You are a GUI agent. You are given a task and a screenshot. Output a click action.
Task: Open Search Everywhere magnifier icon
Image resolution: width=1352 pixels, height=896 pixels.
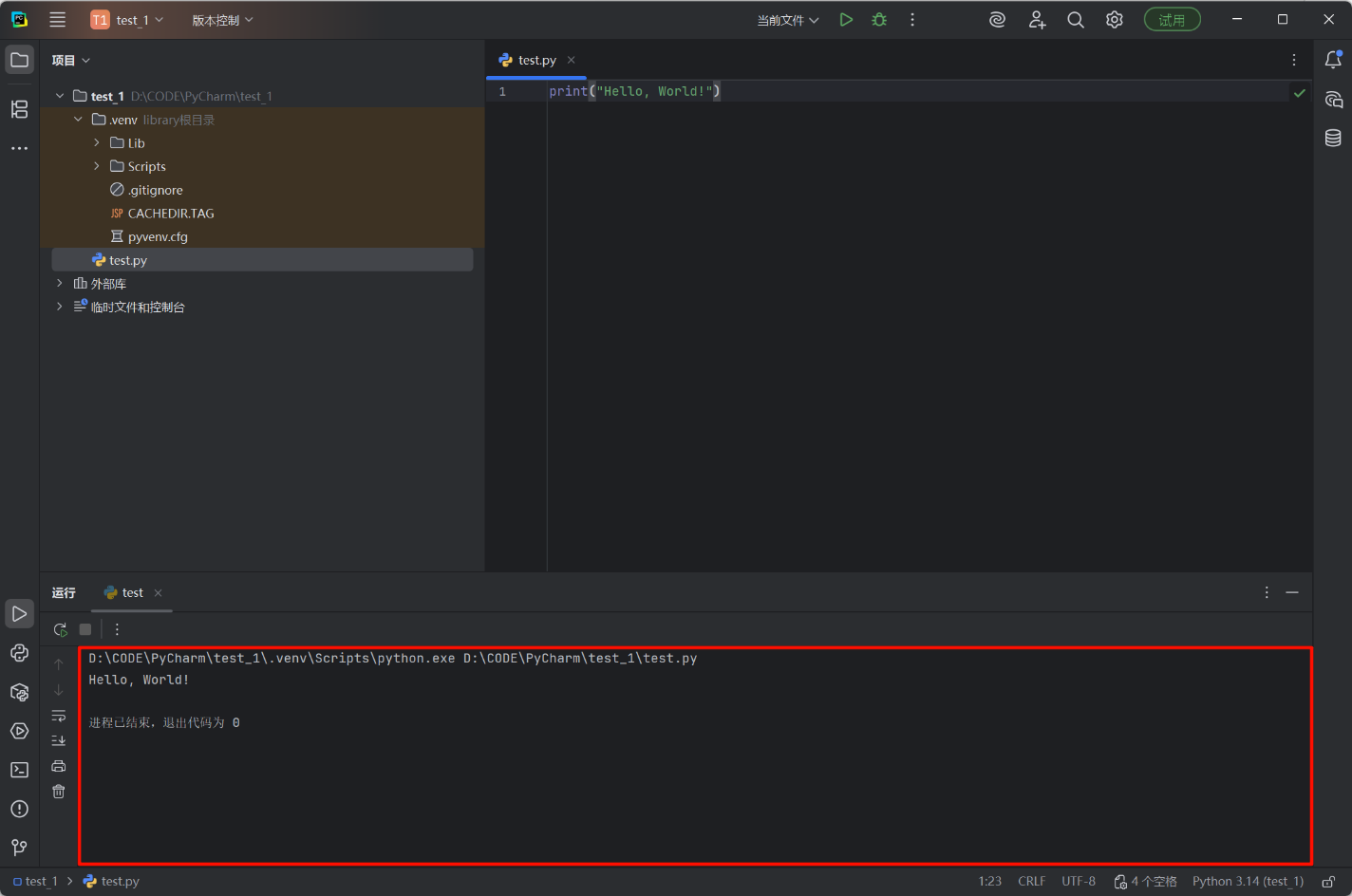click(x=1076, y=20)
